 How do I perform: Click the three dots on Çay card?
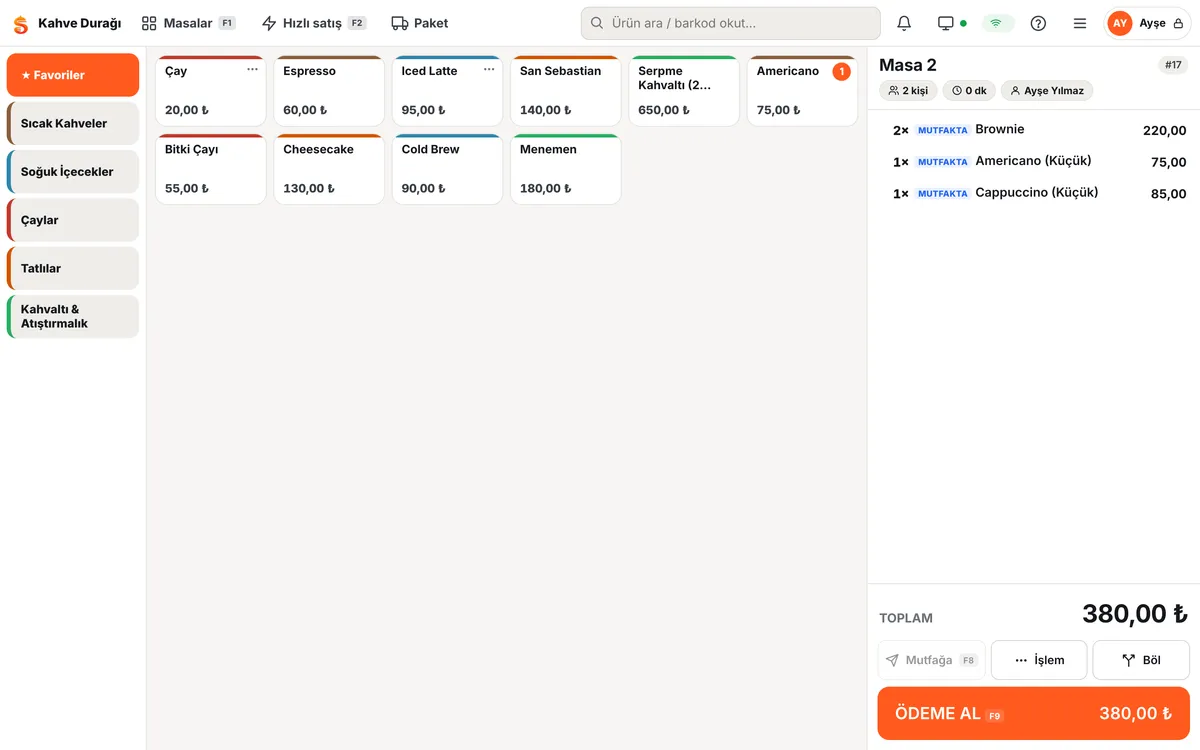click(x=252, y=70)
